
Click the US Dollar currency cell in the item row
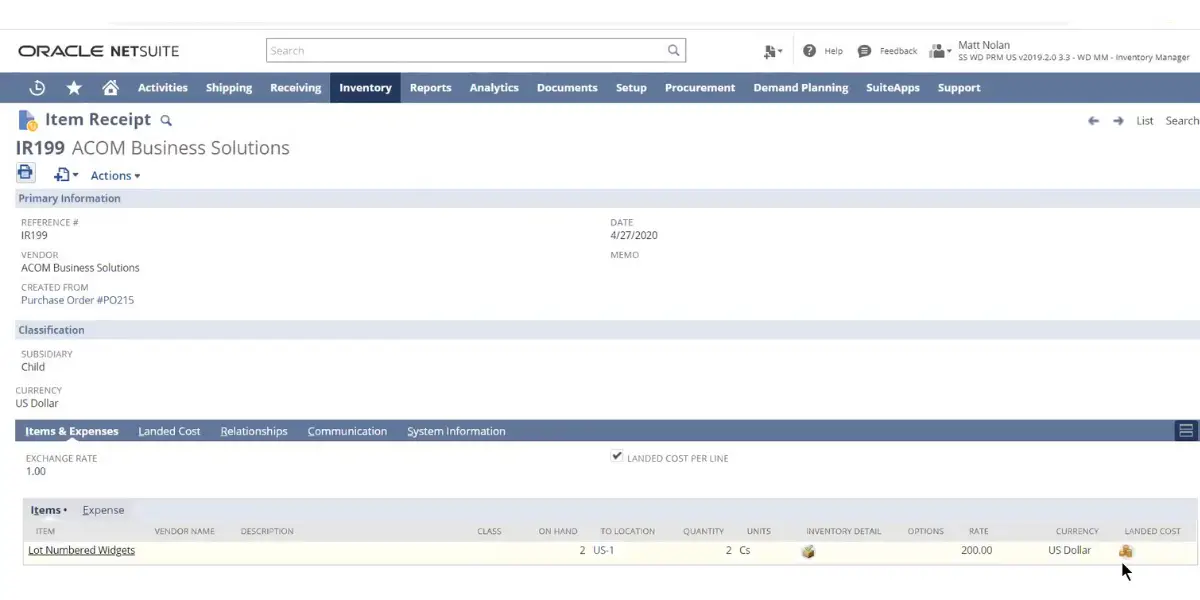click(1070, 550)
